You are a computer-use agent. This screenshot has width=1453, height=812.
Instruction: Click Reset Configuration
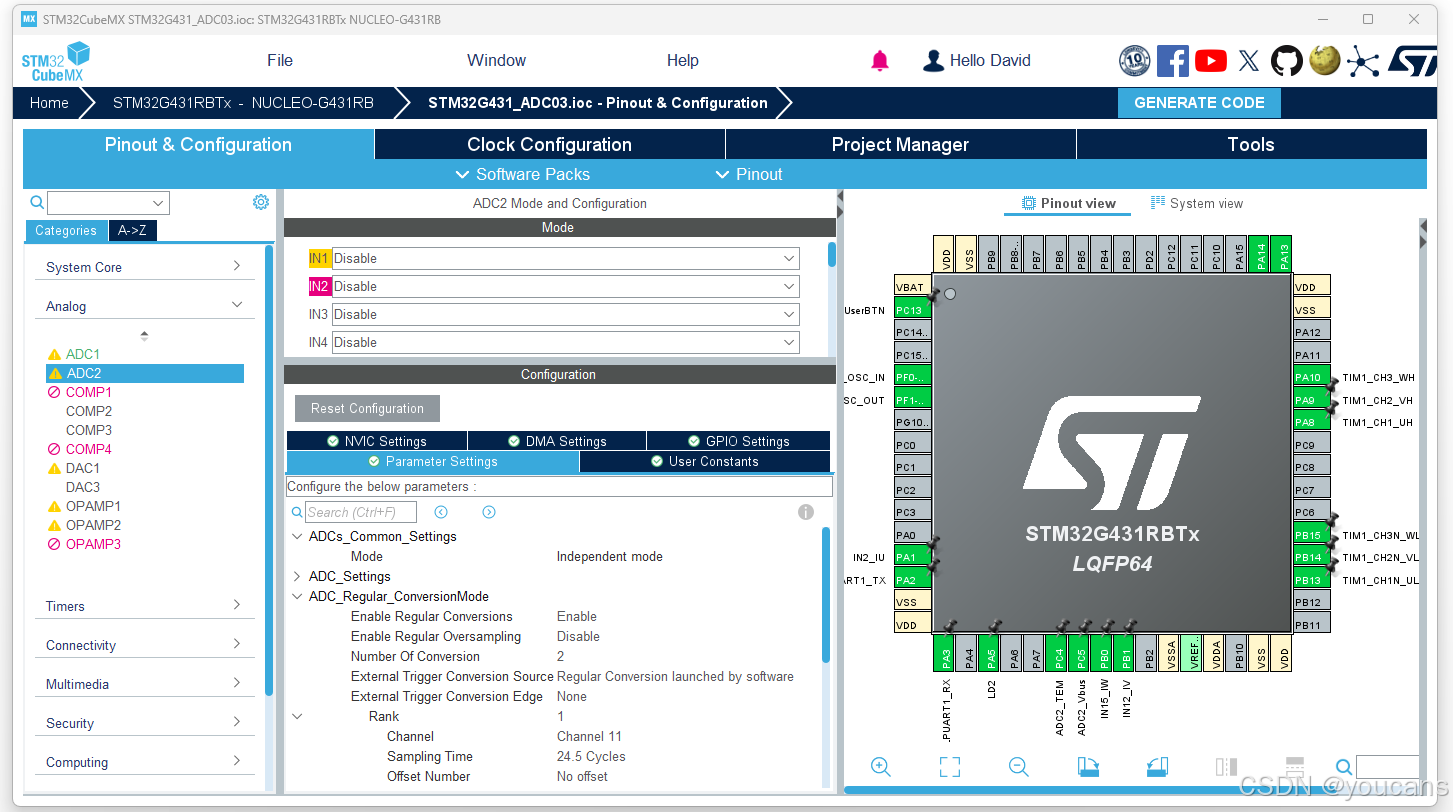coord(367,408)
